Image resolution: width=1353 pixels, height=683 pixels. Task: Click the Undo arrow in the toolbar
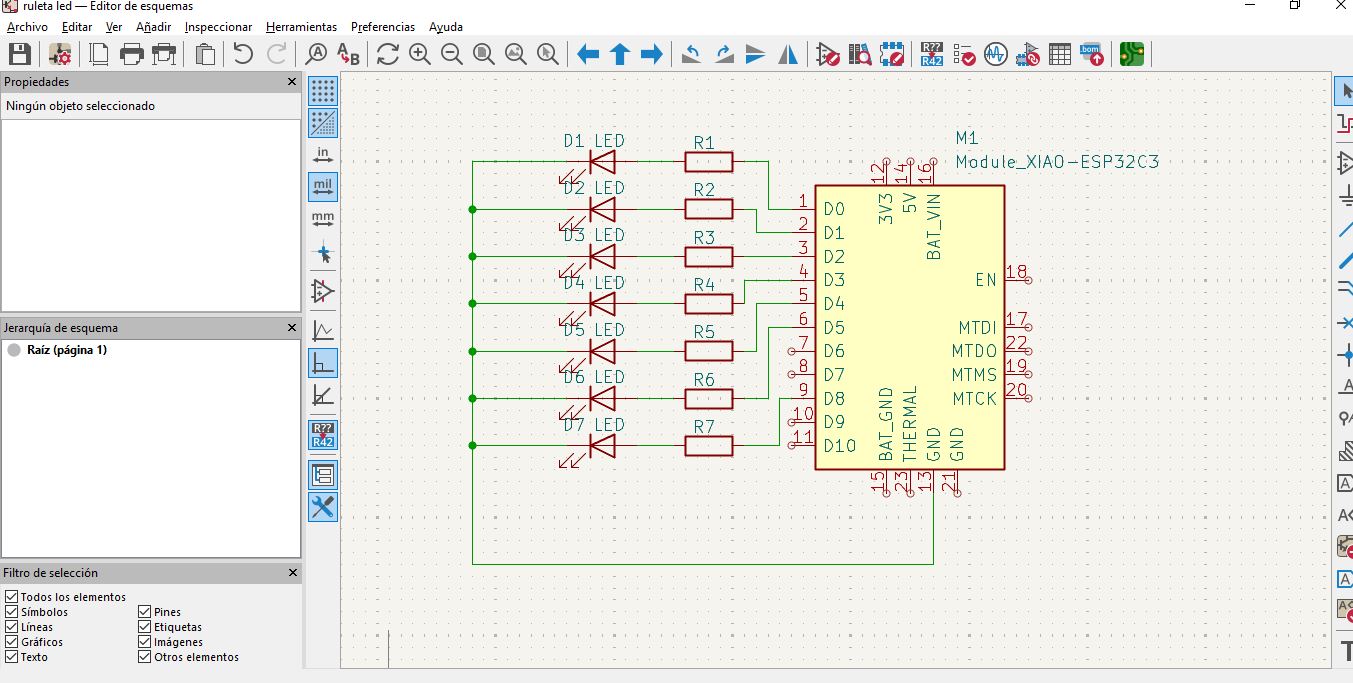[243, 54]
